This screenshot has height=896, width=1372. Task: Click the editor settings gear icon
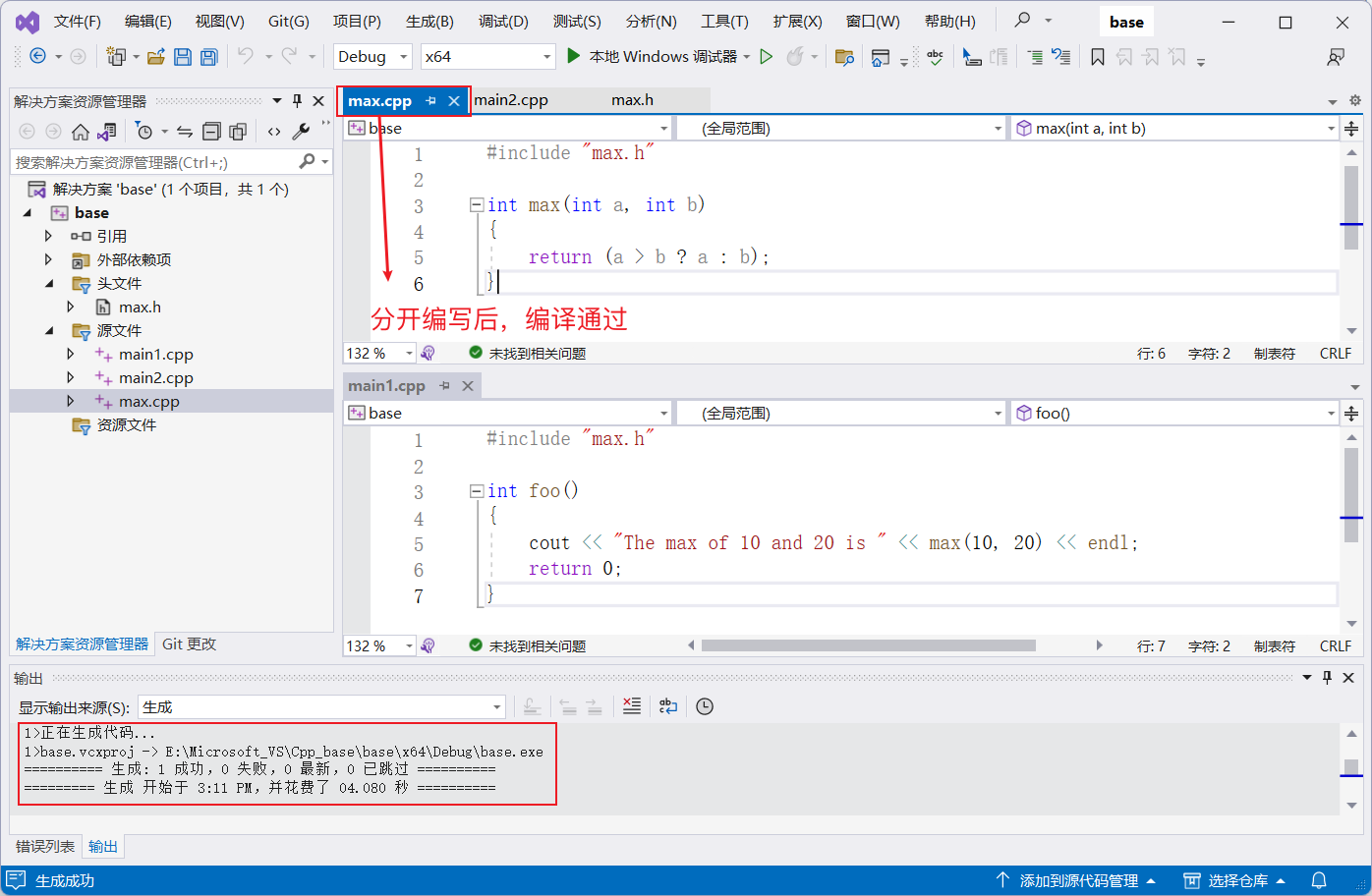pos(1355,100)
